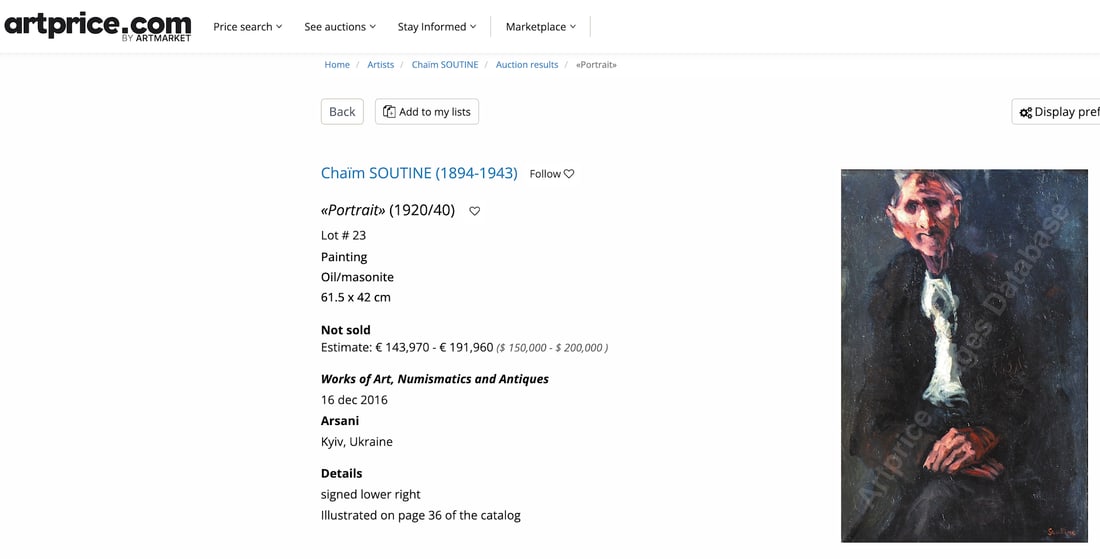Click the Back button
Screen dimensions: 1100x559
342,112
